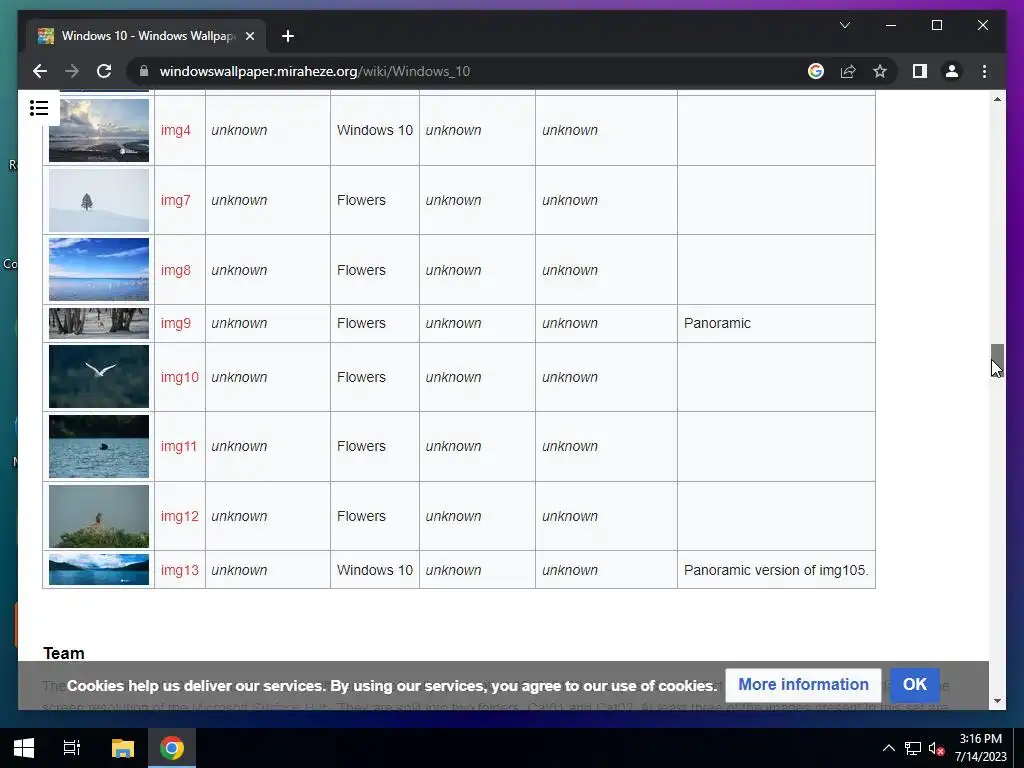
Task: Expand the tab search chevron
Action: pos(844,25)
